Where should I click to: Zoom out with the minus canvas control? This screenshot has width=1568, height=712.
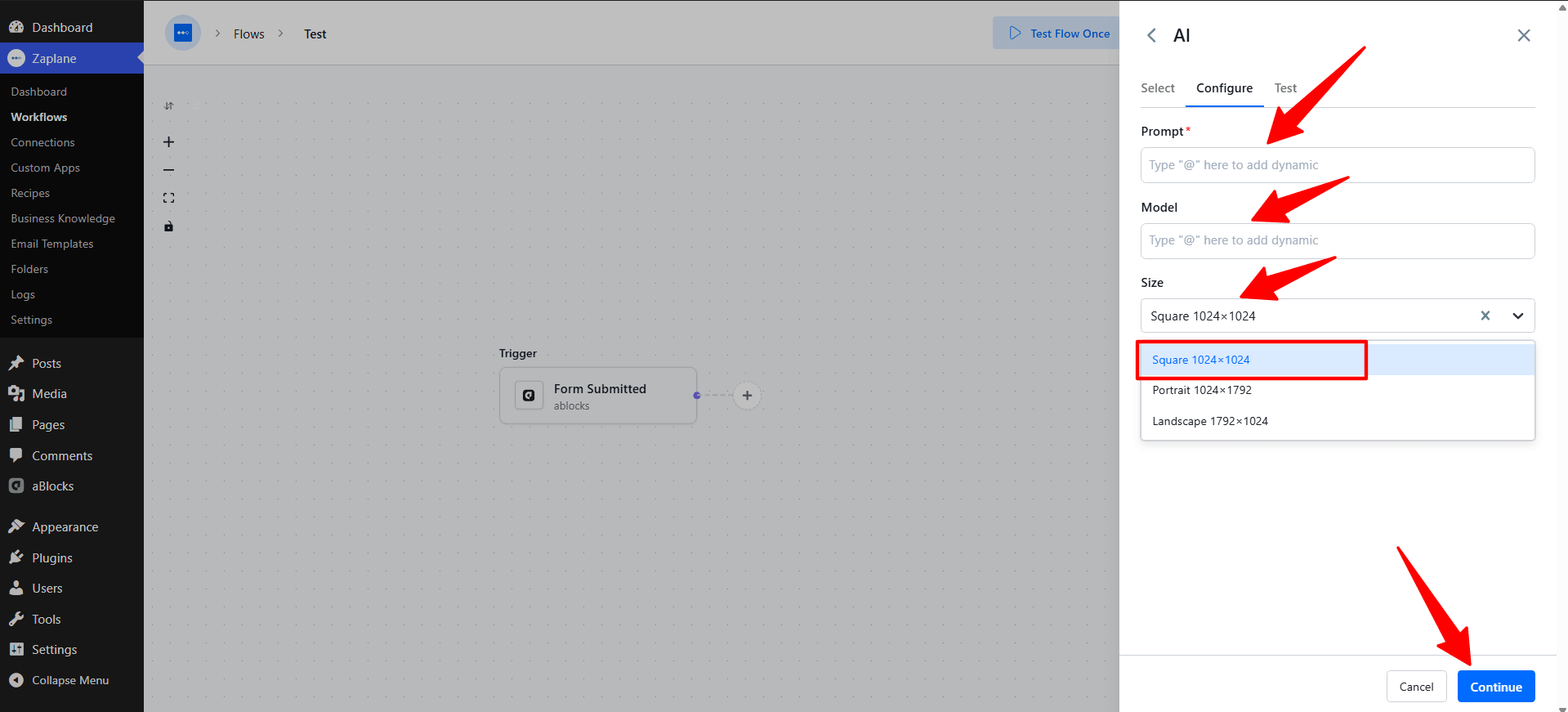click(168, 170)
